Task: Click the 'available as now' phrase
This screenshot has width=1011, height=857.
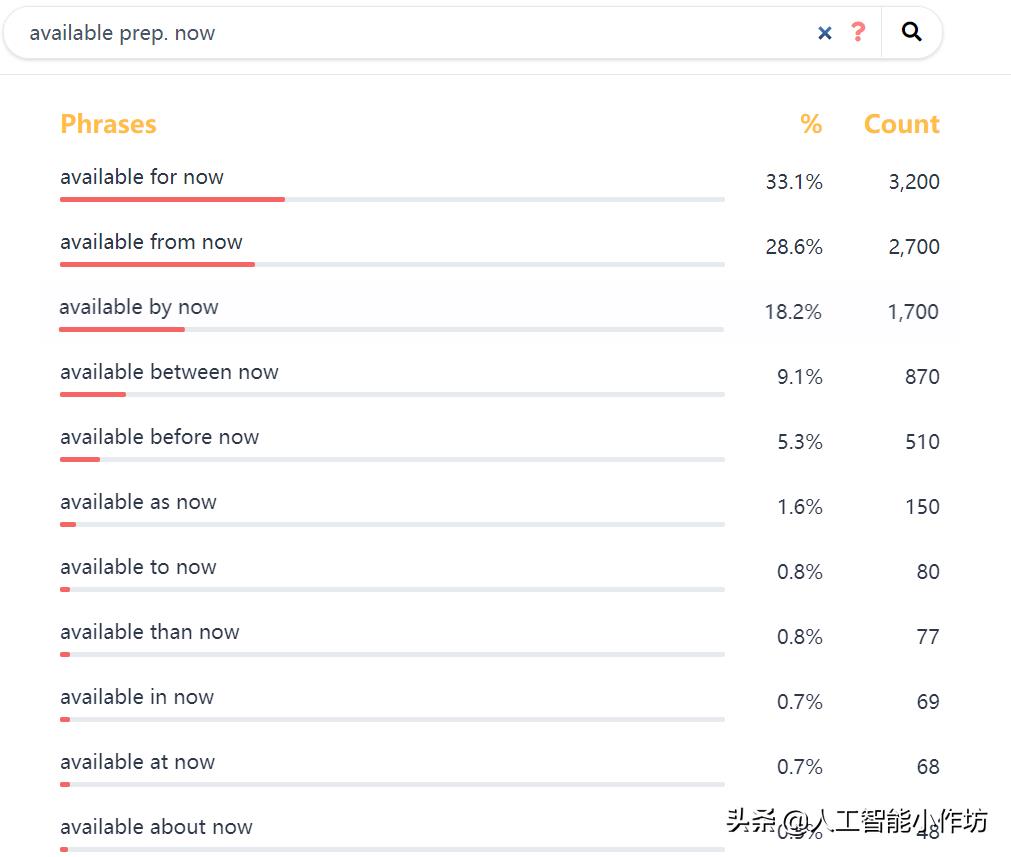Action: [x=138, y=502]
